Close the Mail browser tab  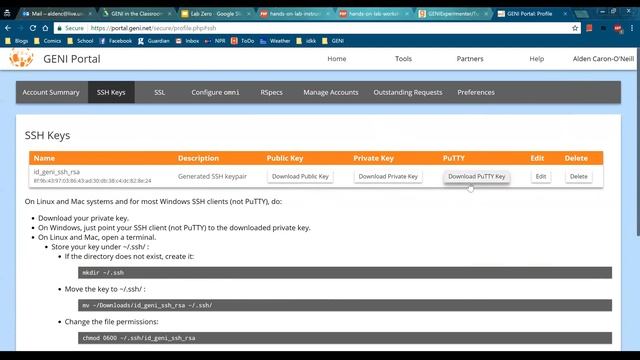click(90, 13)
